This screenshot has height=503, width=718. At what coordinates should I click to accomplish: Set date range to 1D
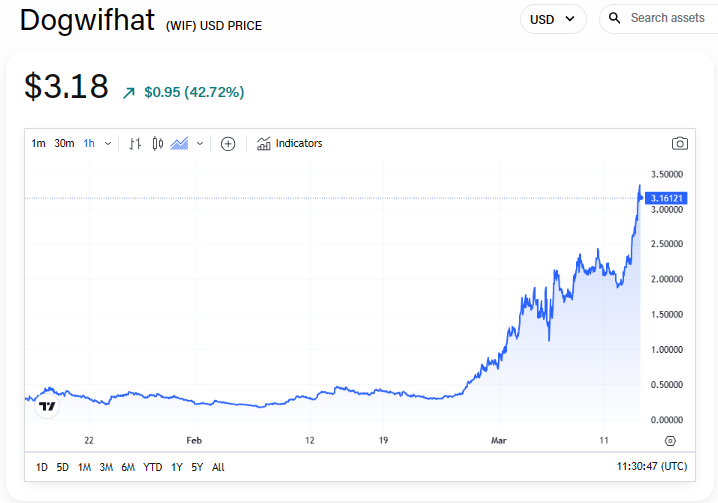click(x=41, y=467)
